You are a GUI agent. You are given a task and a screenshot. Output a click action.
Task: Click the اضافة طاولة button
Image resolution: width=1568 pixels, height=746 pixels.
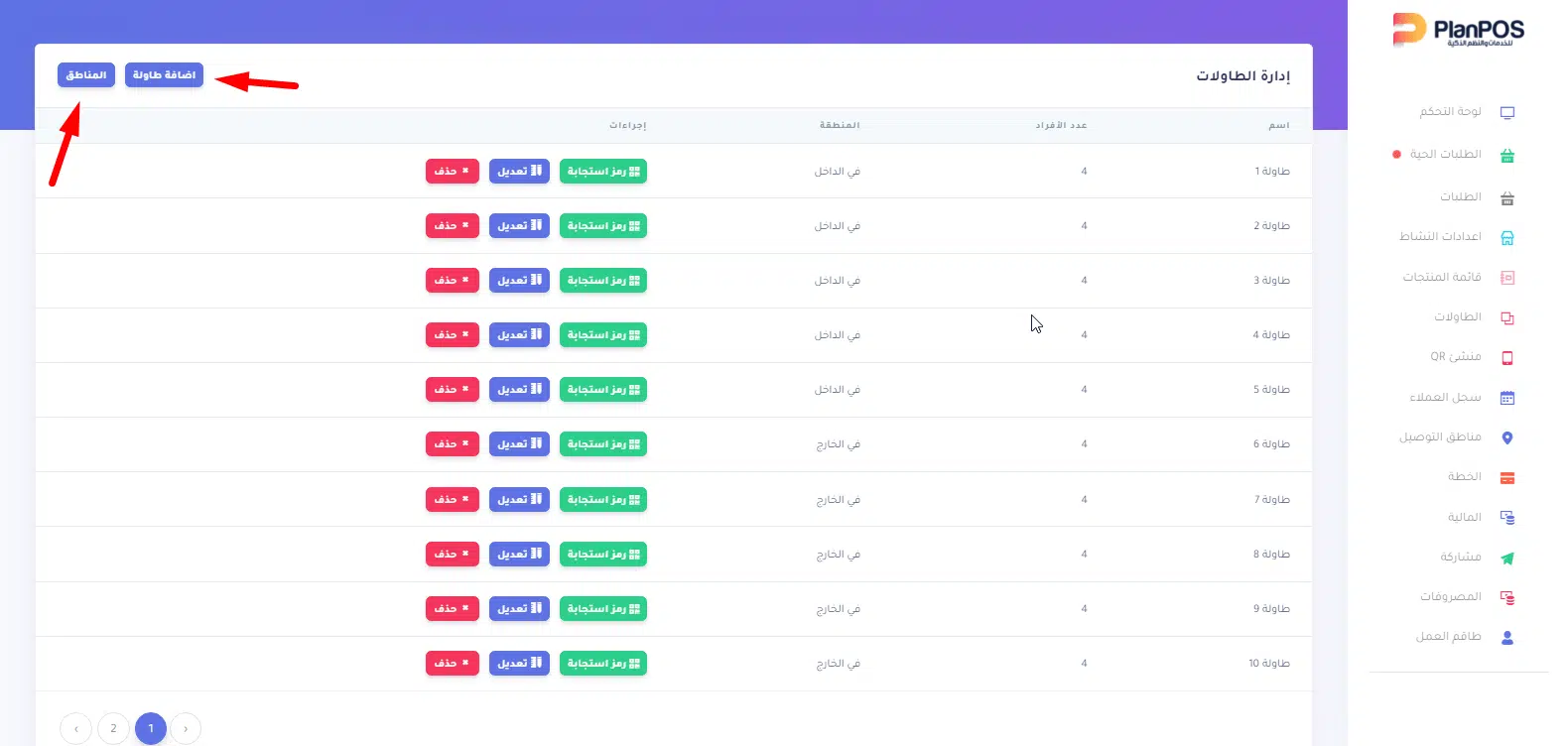pyautogui.click(x=164, y=75)
